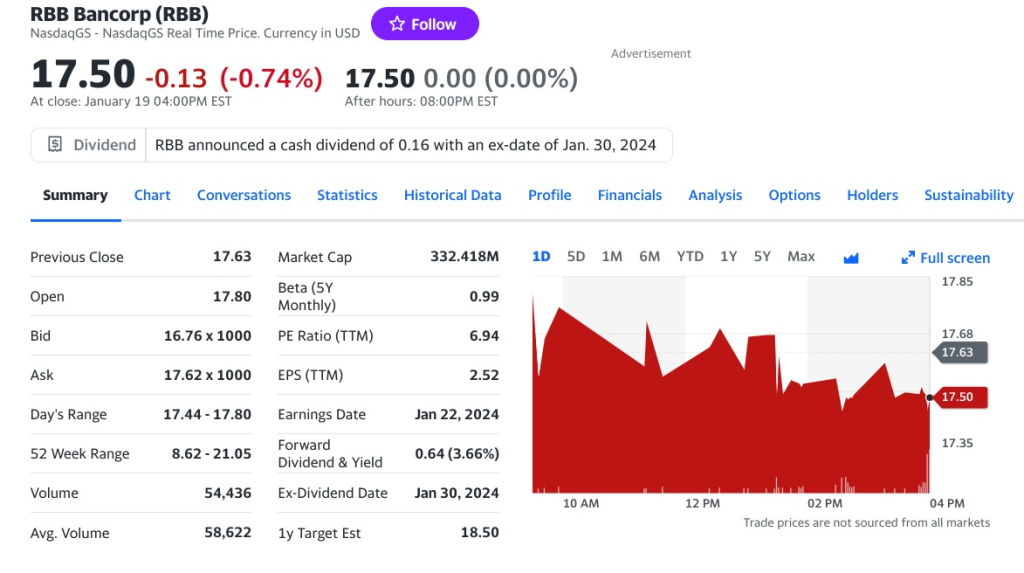The width and height of the screenshot is (1024, 573).
Task: Click the Beta (5Y Monthly) value 0.99
Action: [484, 296]
